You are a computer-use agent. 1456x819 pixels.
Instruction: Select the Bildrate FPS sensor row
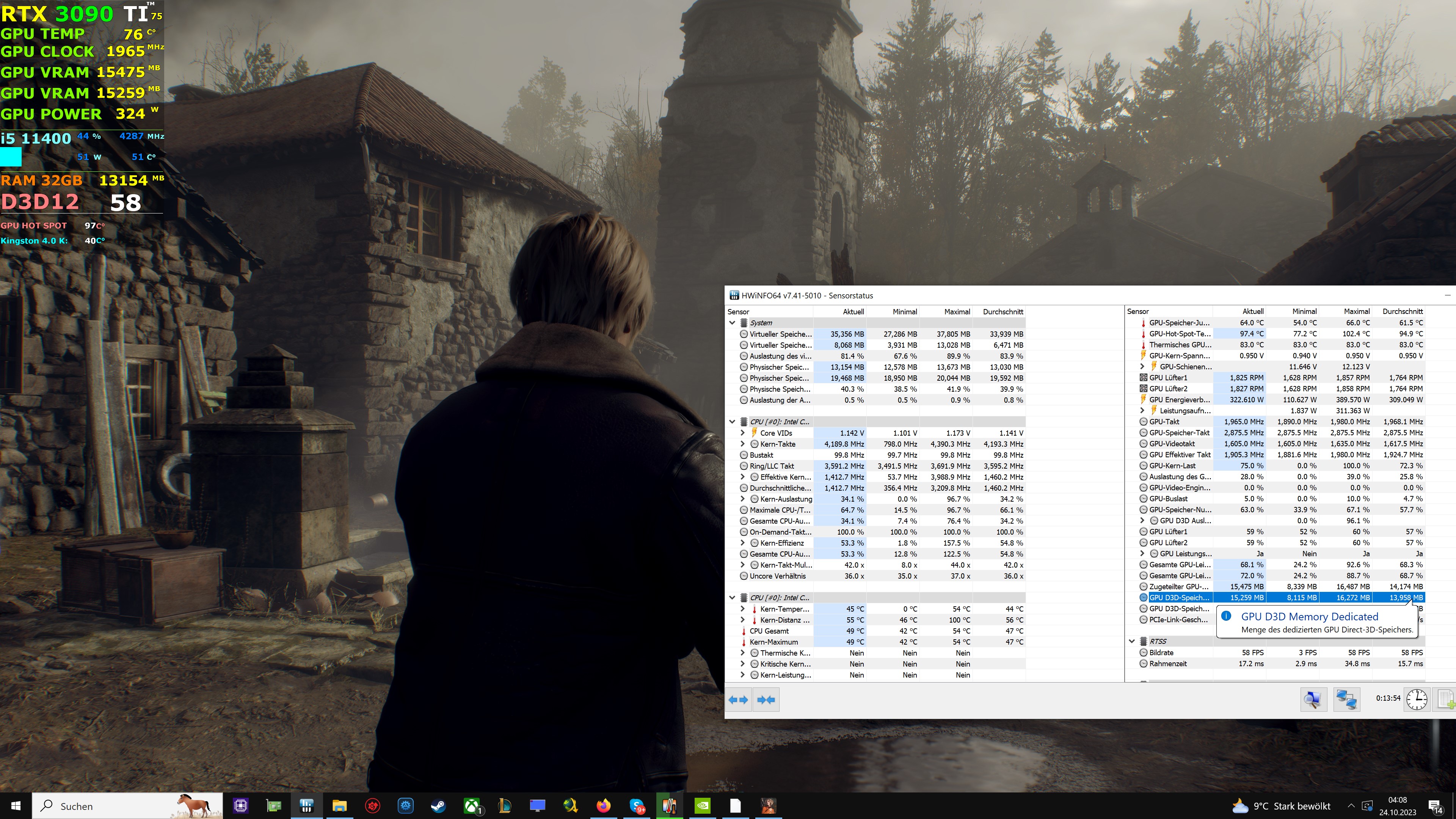[1161, 652]
